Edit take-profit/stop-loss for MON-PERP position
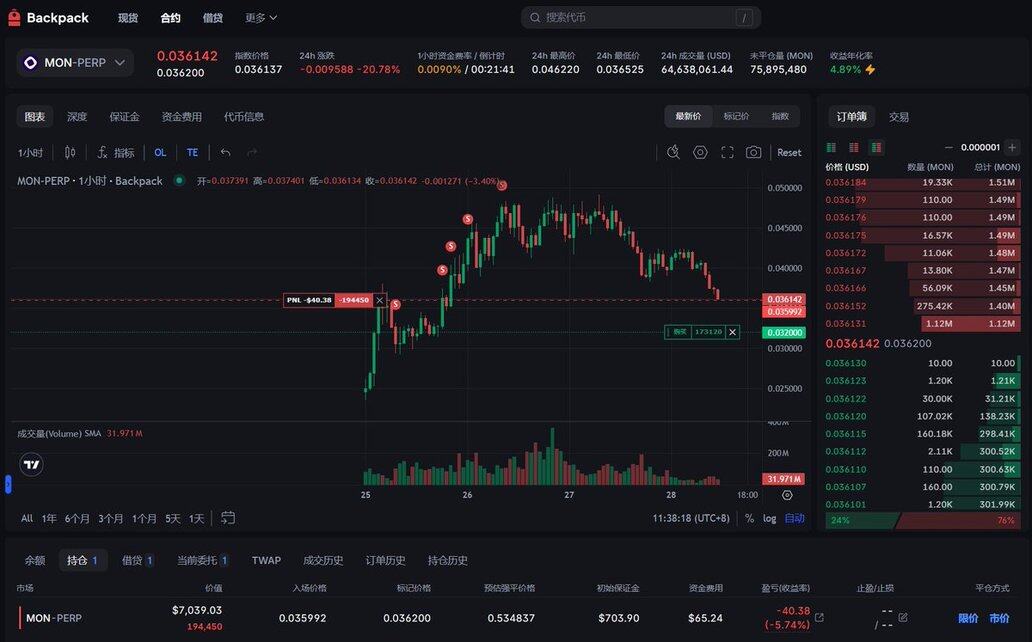Viewport: 1032px width, 642px height. tap(903, 618)
